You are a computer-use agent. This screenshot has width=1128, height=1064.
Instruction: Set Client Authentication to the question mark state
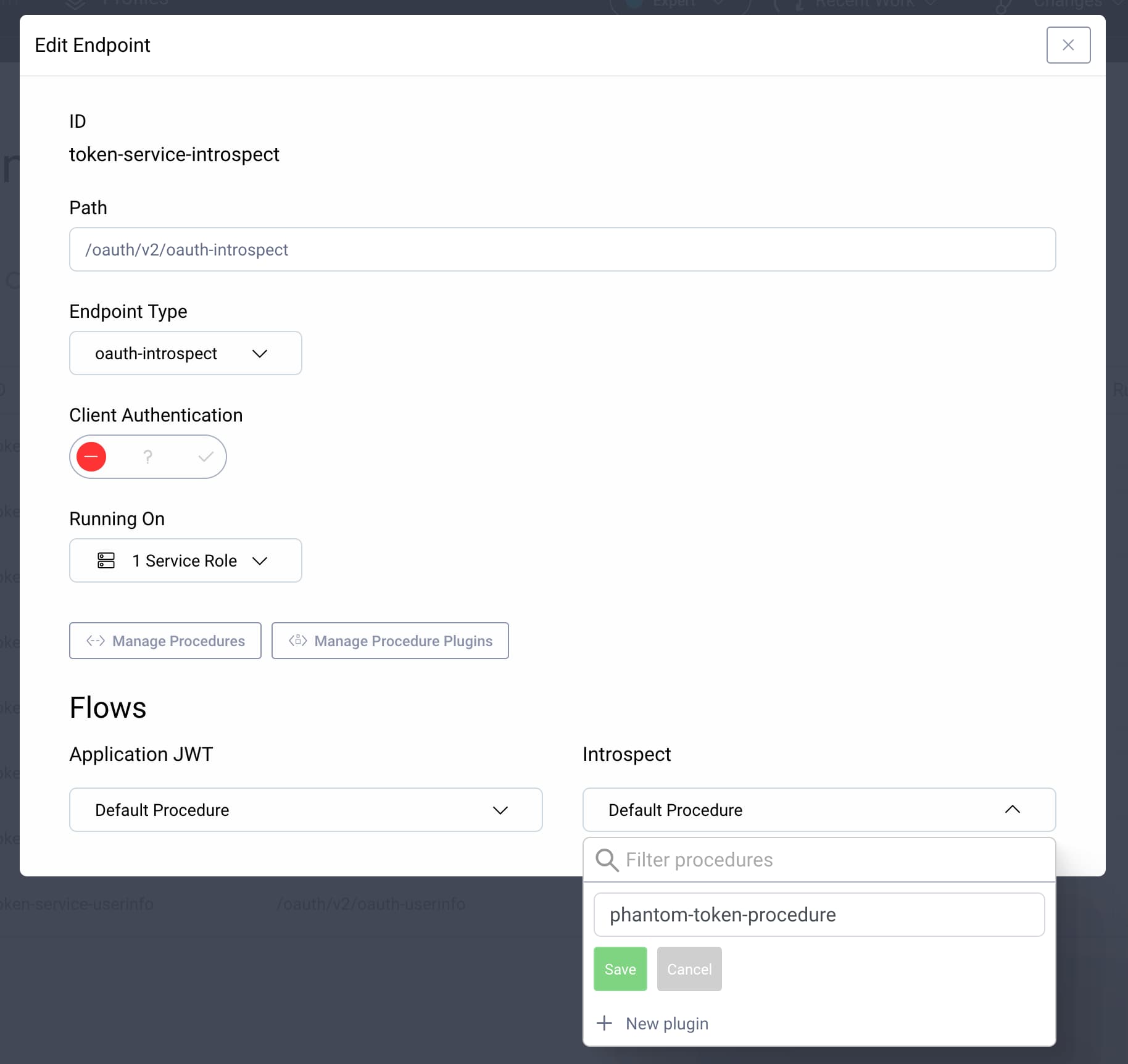pos(147,457)
